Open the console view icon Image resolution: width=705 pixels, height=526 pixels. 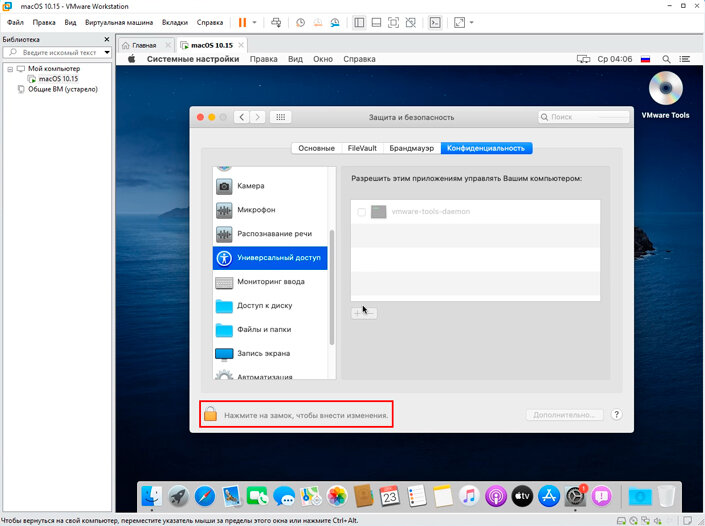tap(435, 22)
